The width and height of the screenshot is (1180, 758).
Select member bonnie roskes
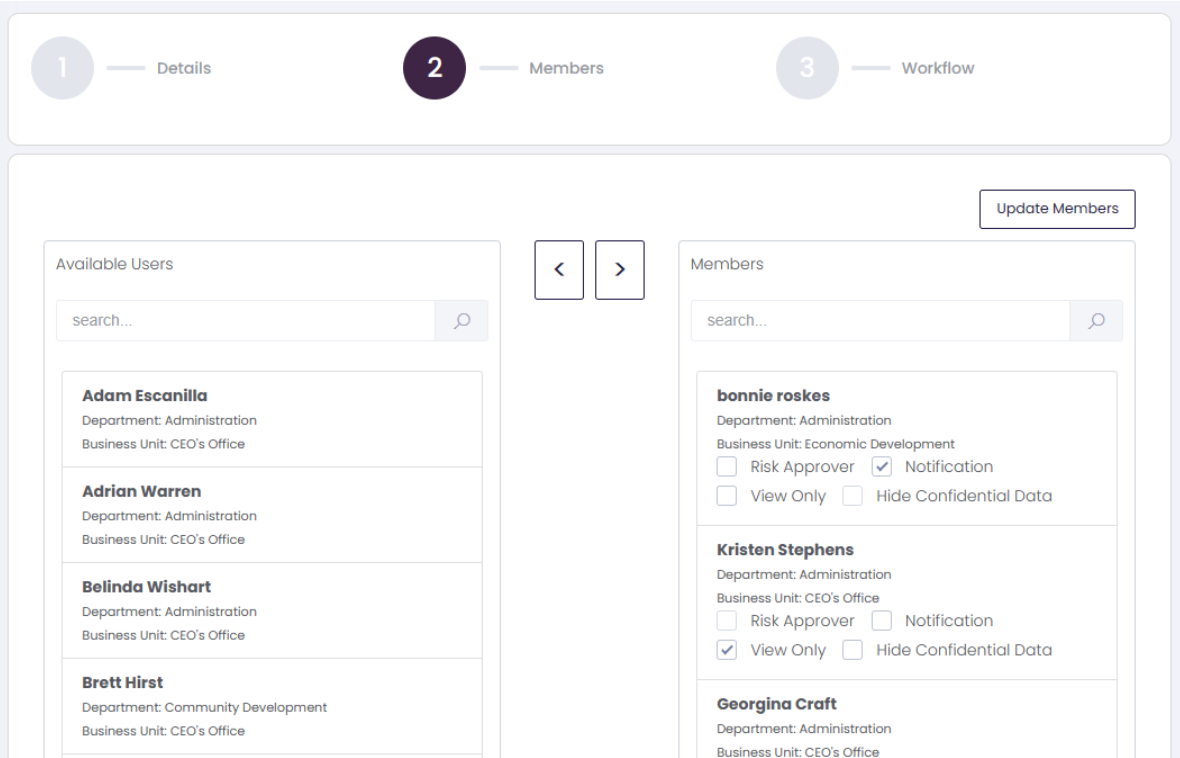[907, 449]
